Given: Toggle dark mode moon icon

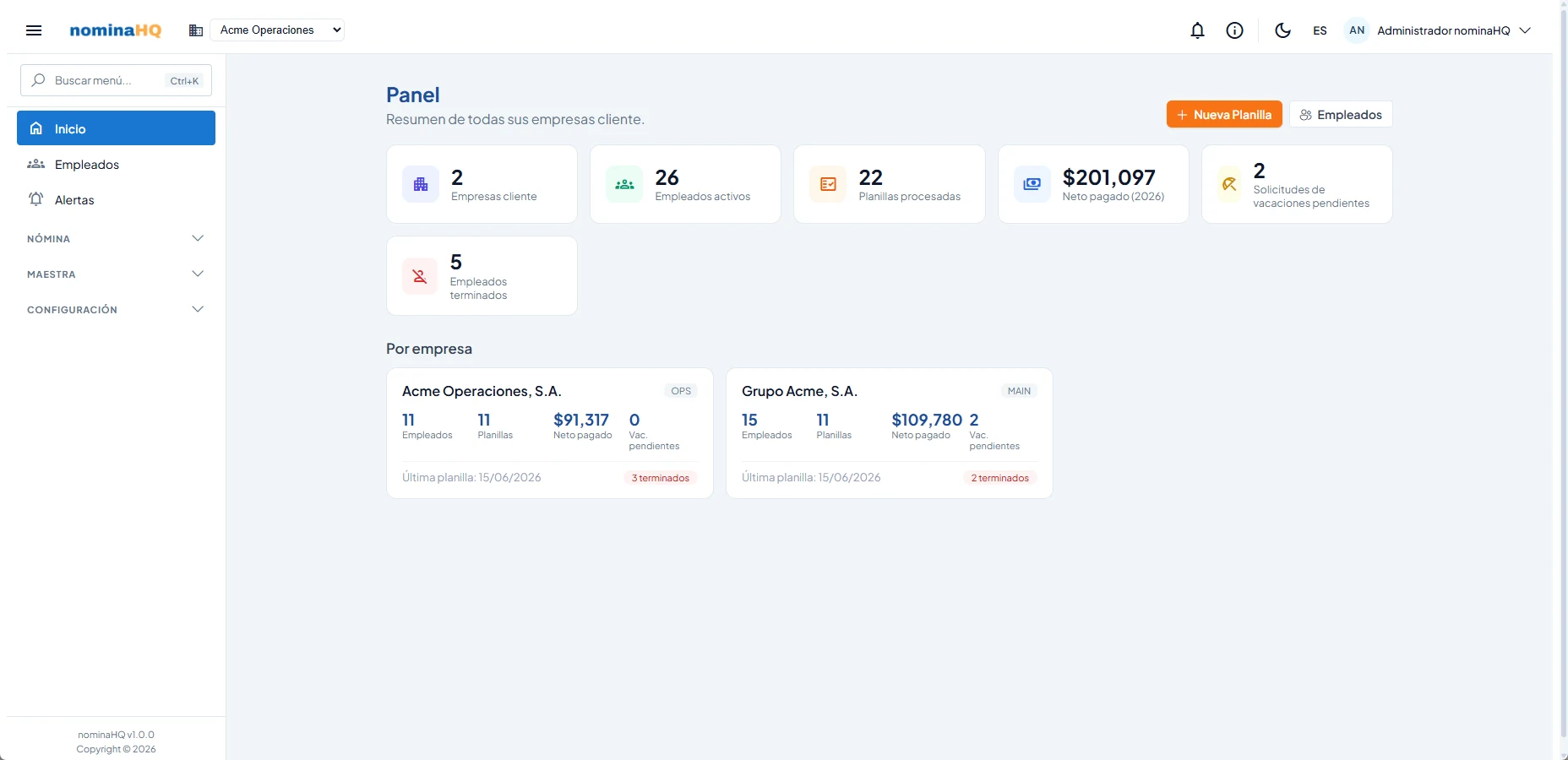Looking at the screenshot, I should (1282, 30).
